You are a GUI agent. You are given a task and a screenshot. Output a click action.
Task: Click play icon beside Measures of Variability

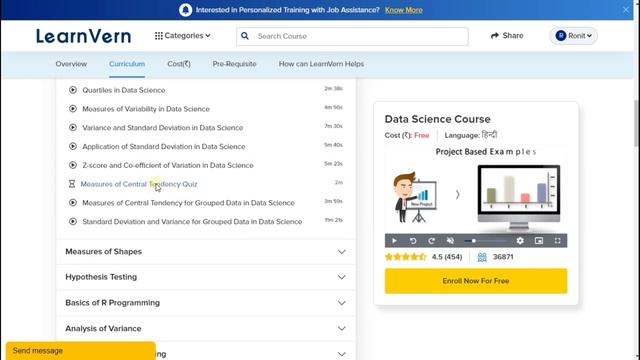(x=73, y=109)
